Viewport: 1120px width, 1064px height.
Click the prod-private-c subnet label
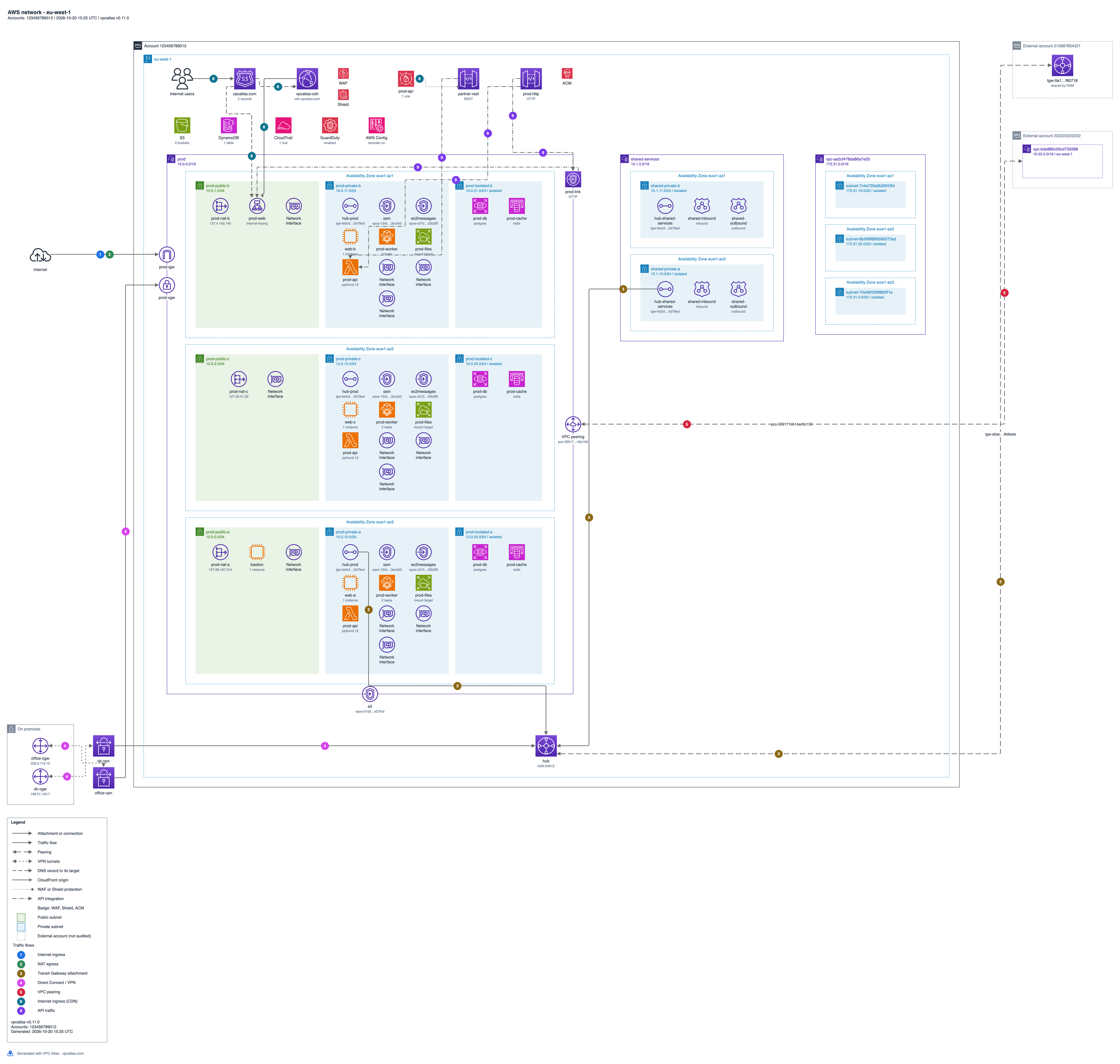click(x=348, y=359)
